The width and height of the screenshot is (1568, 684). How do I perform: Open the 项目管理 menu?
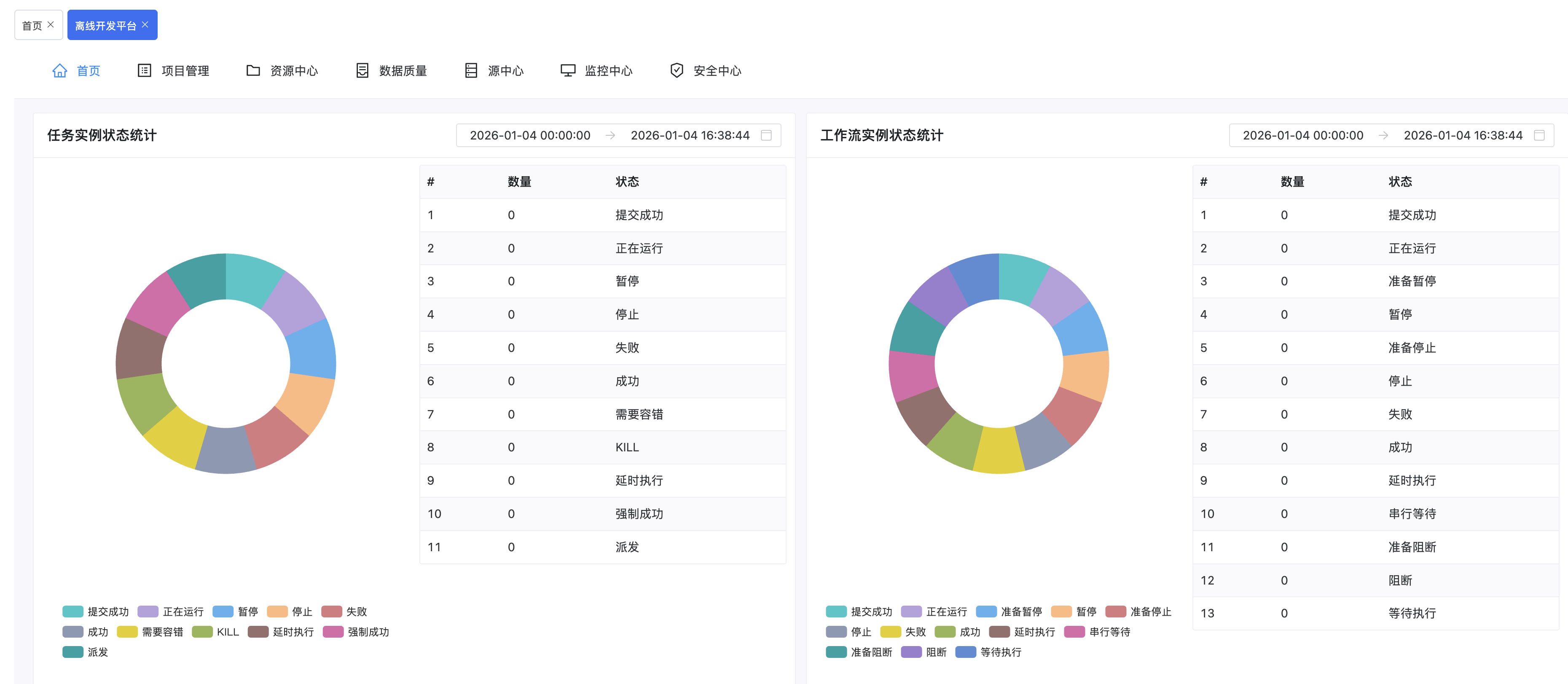[x=185, y=70]
